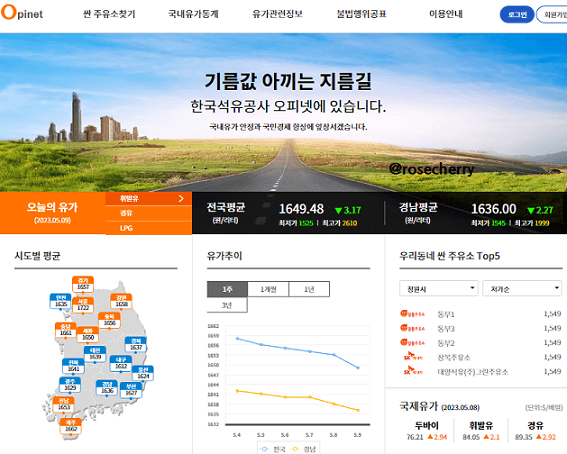Click the SK logo beside 상복주유소
The width and height of the screenshot is (567, 454).
point(413,357)
